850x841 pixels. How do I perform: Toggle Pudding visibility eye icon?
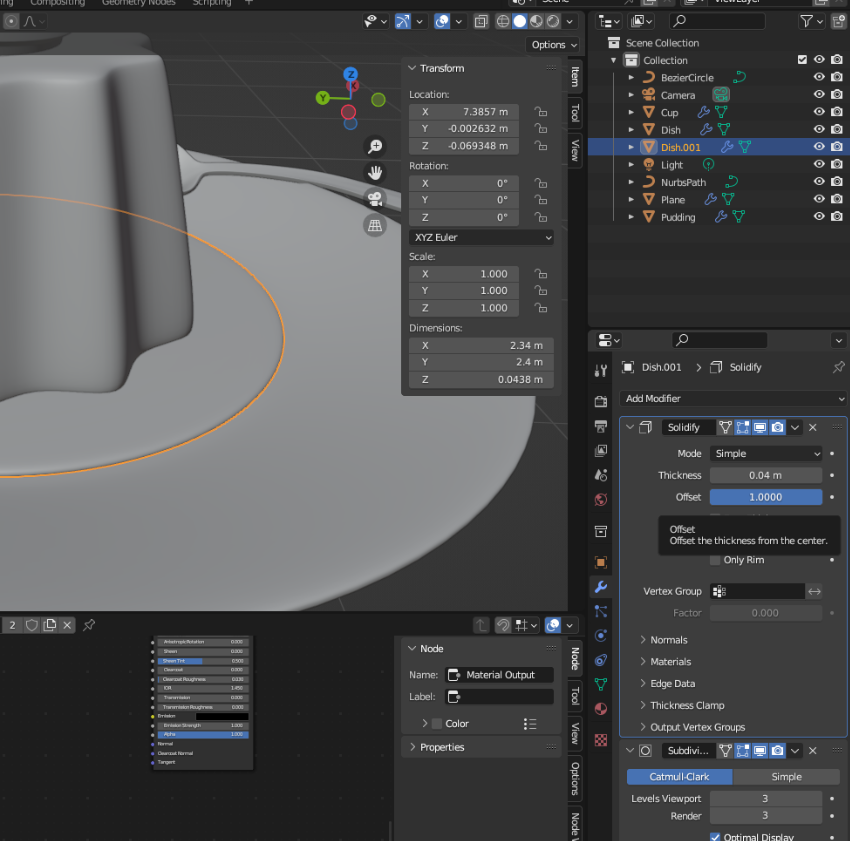click(819, 216)
